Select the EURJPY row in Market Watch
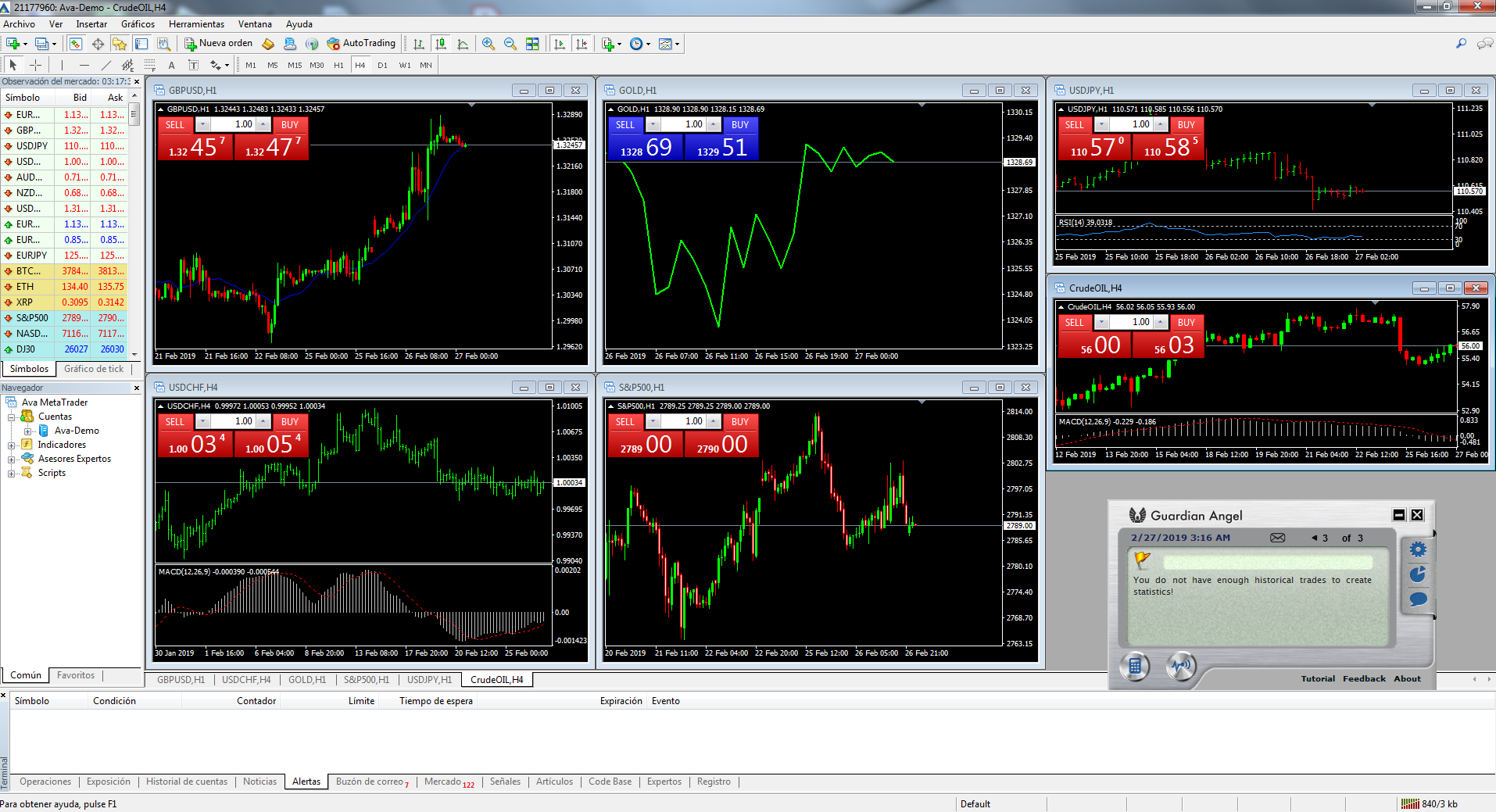The height and width of the screenshot is (812, 1496). pyautogui.click(x=64, y=256)
